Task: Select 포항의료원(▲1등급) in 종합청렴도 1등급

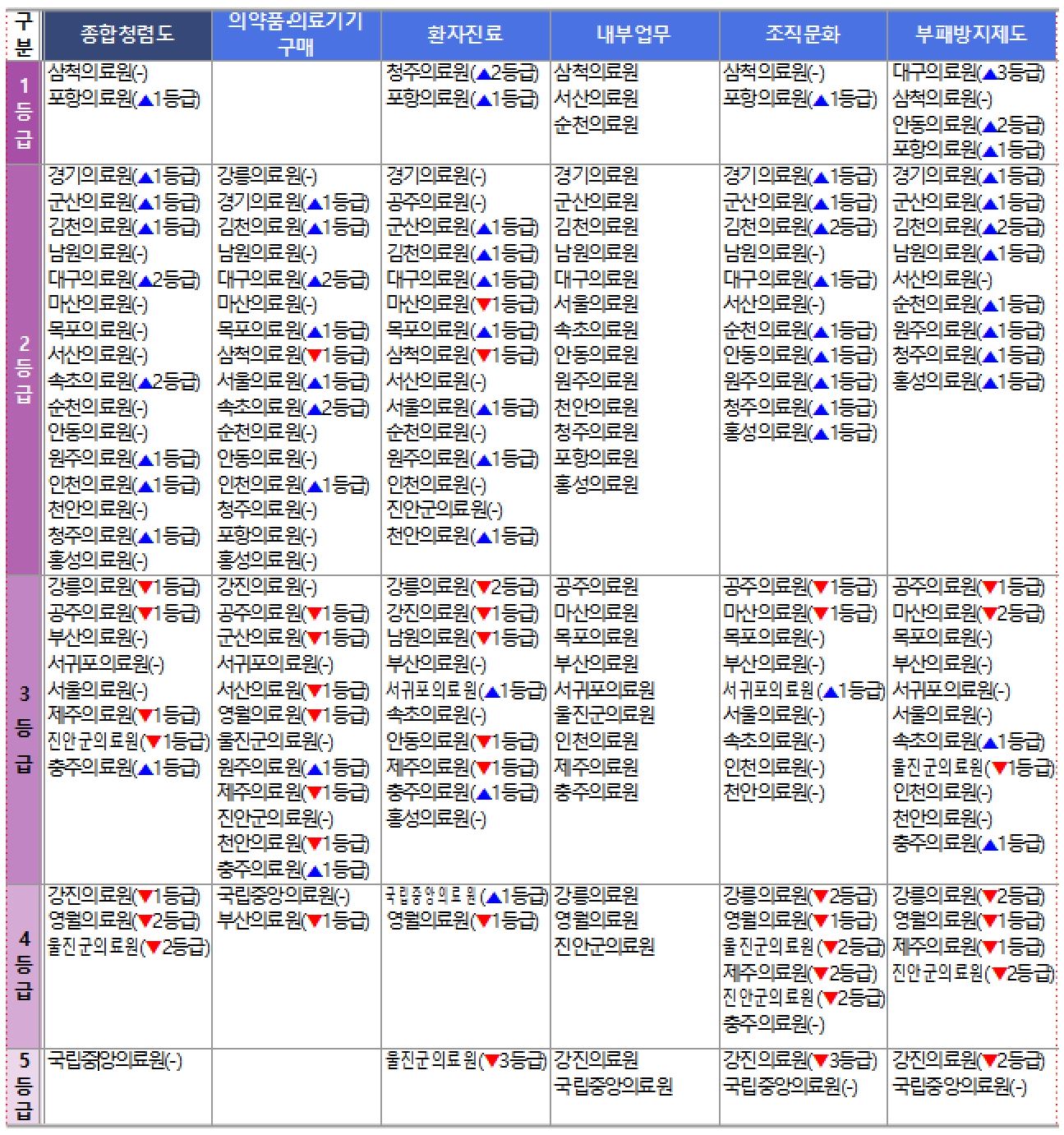Action: [124, 98]
